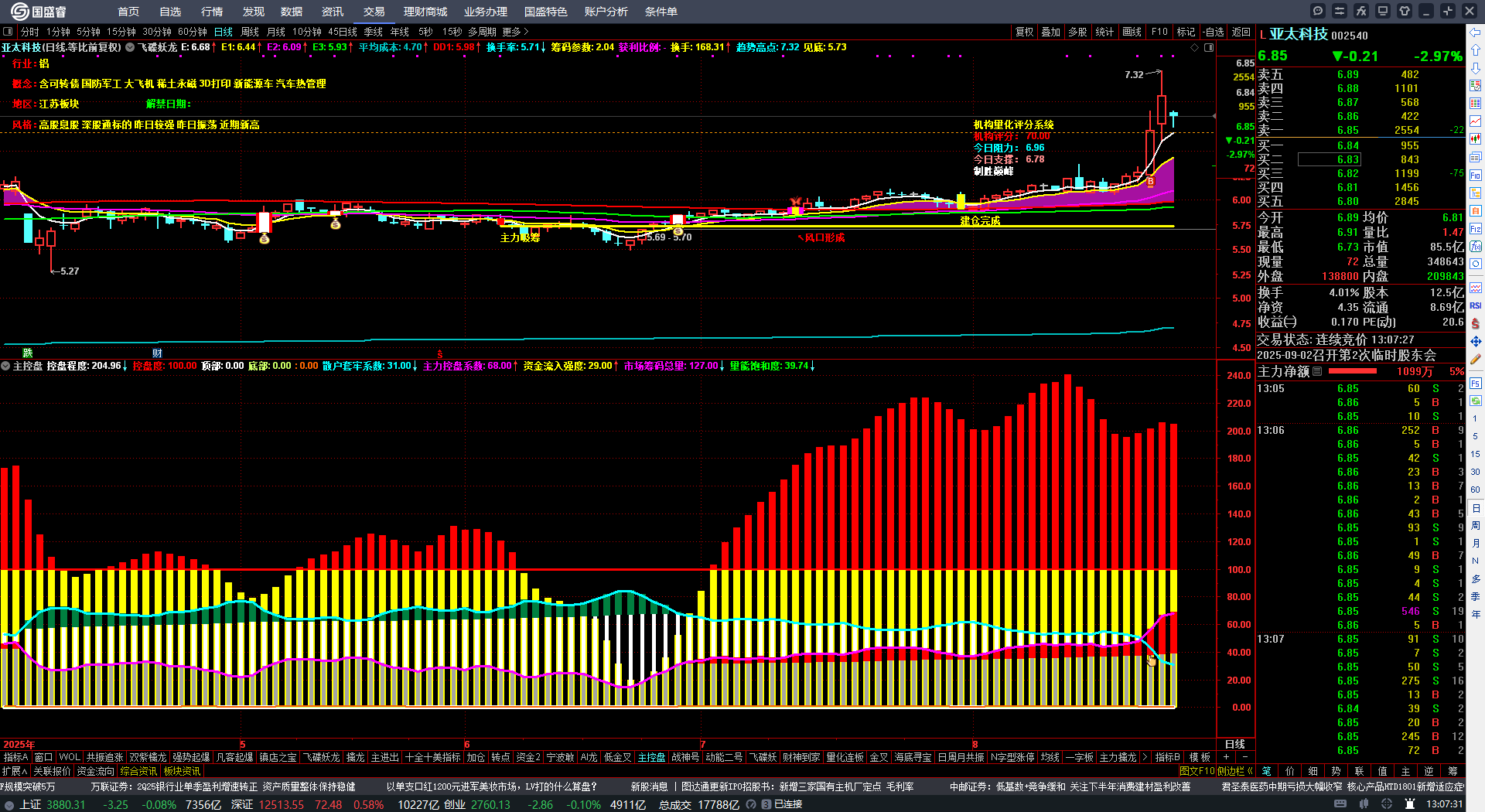
Task: Expand the indicator tabs right arrow
Action: (1145, 757)
